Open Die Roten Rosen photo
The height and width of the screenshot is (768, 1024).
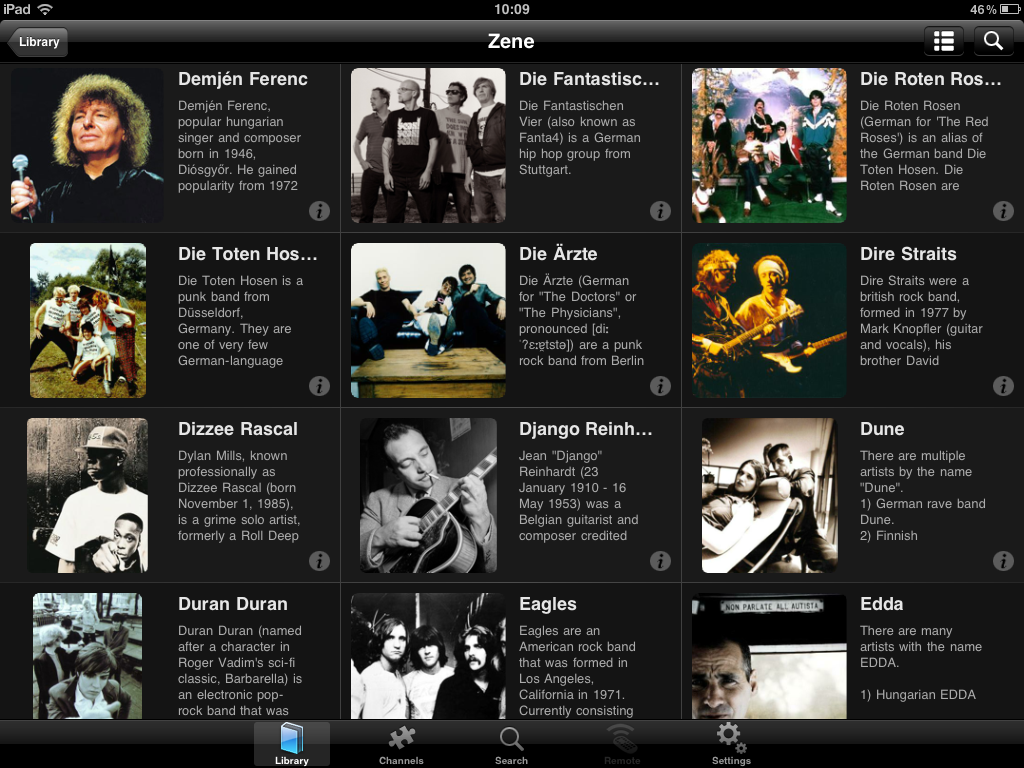coord(769,146)
